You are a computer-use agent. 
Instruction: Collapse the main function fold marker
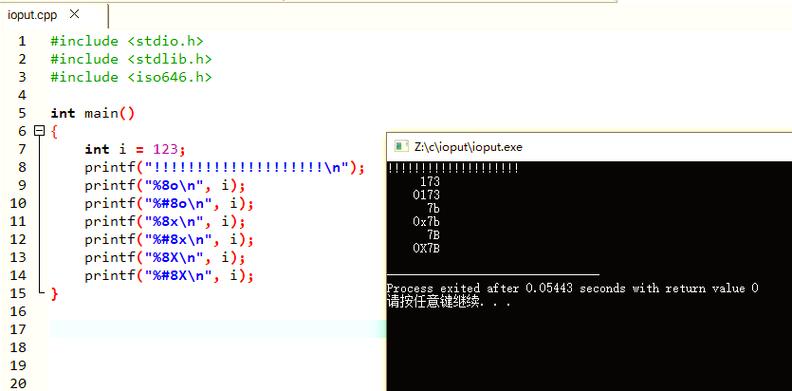pos(39,131)
